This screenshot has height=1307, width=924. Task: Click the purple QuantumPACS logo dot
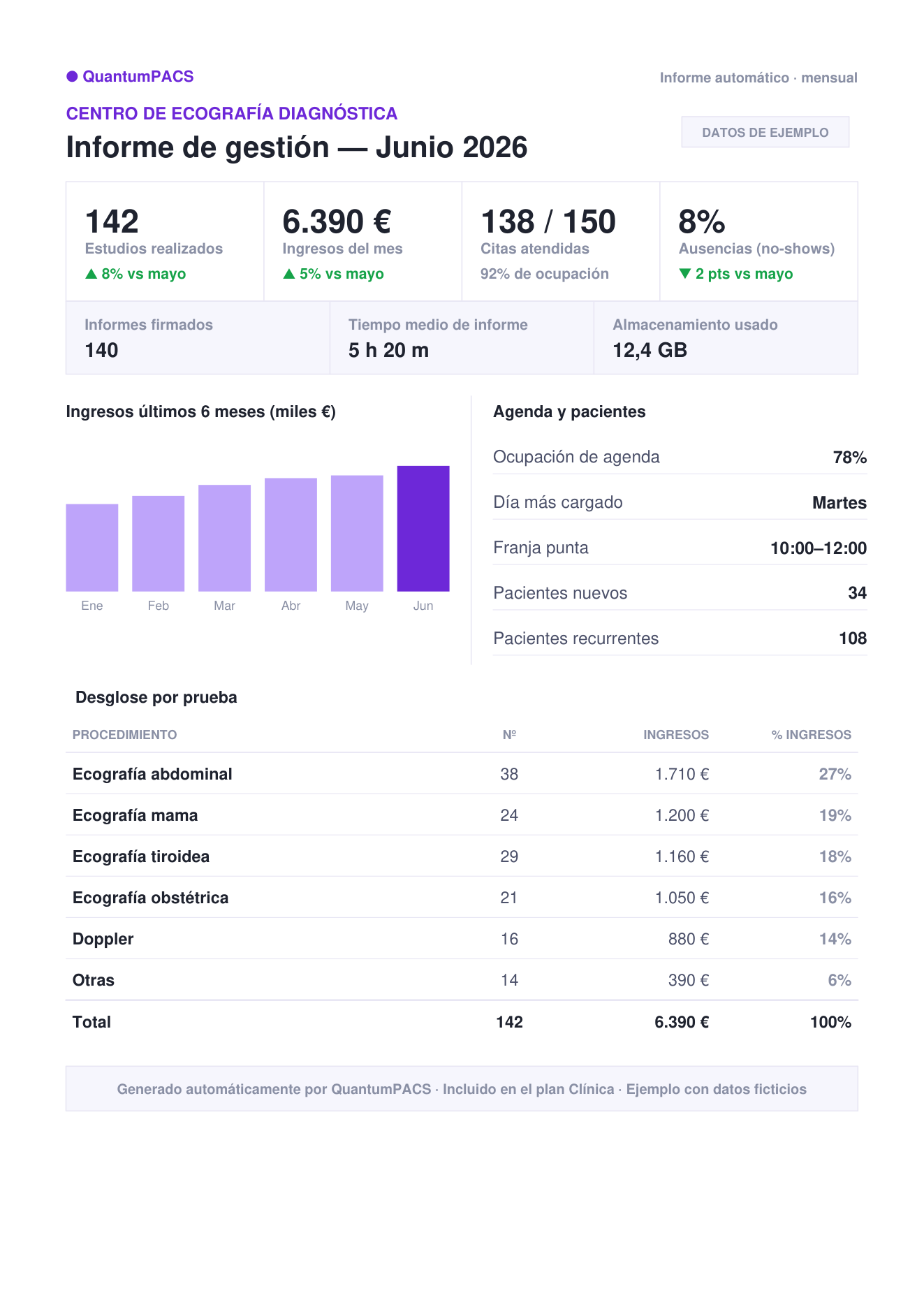pos(72,76)
